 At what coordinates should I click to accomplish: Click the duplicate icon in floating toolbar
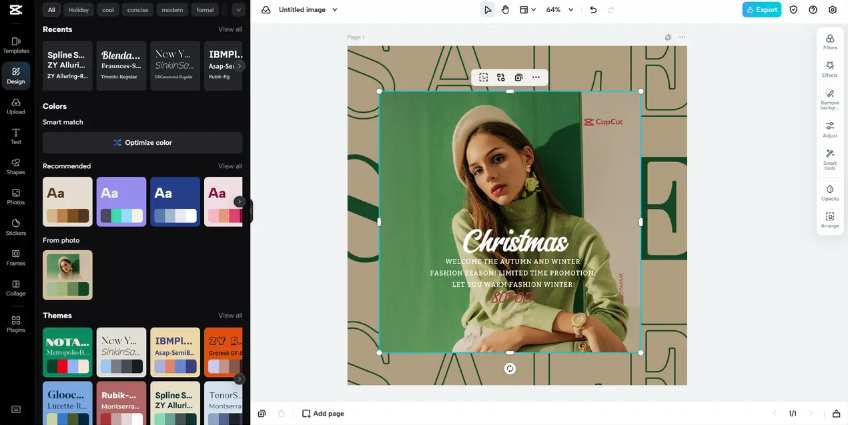[x=518, y=77]
